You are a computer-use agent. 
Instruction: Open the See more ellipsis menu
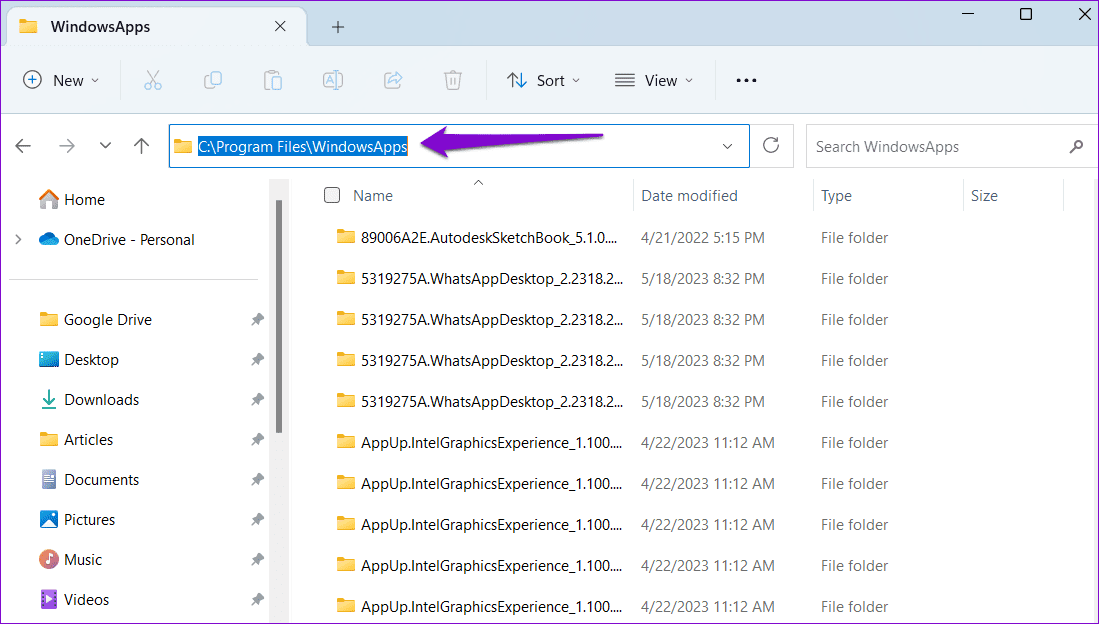pos(746,81)
